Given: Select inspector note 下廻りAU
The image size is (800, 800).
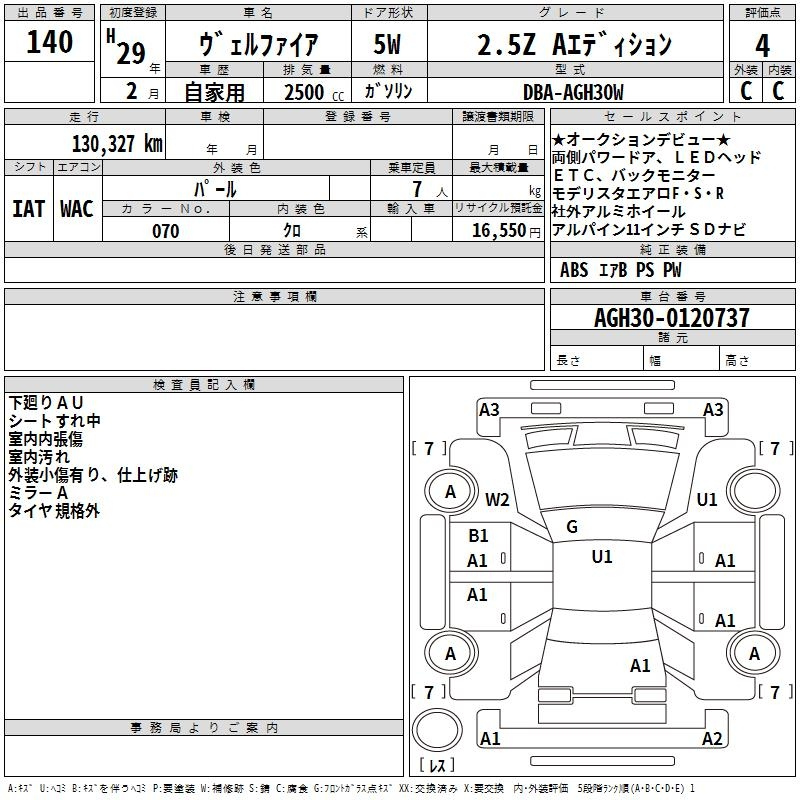Looking at the screenshot, I should 46,403.
